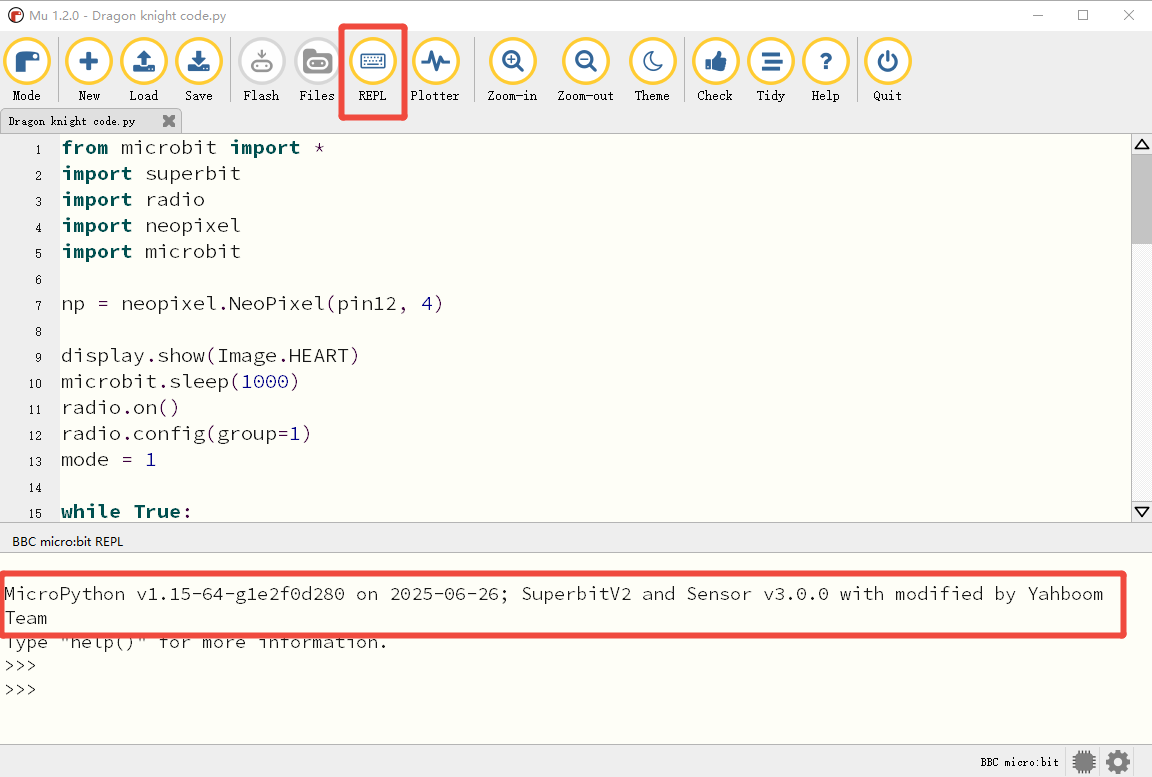Image resolution: width=1152 pixels, height=777 pixels.
Task: Click line 'np = neopixel.NeoPixel(pin12, 4)'
Action: pyautogui.click(x=252, y=304)
